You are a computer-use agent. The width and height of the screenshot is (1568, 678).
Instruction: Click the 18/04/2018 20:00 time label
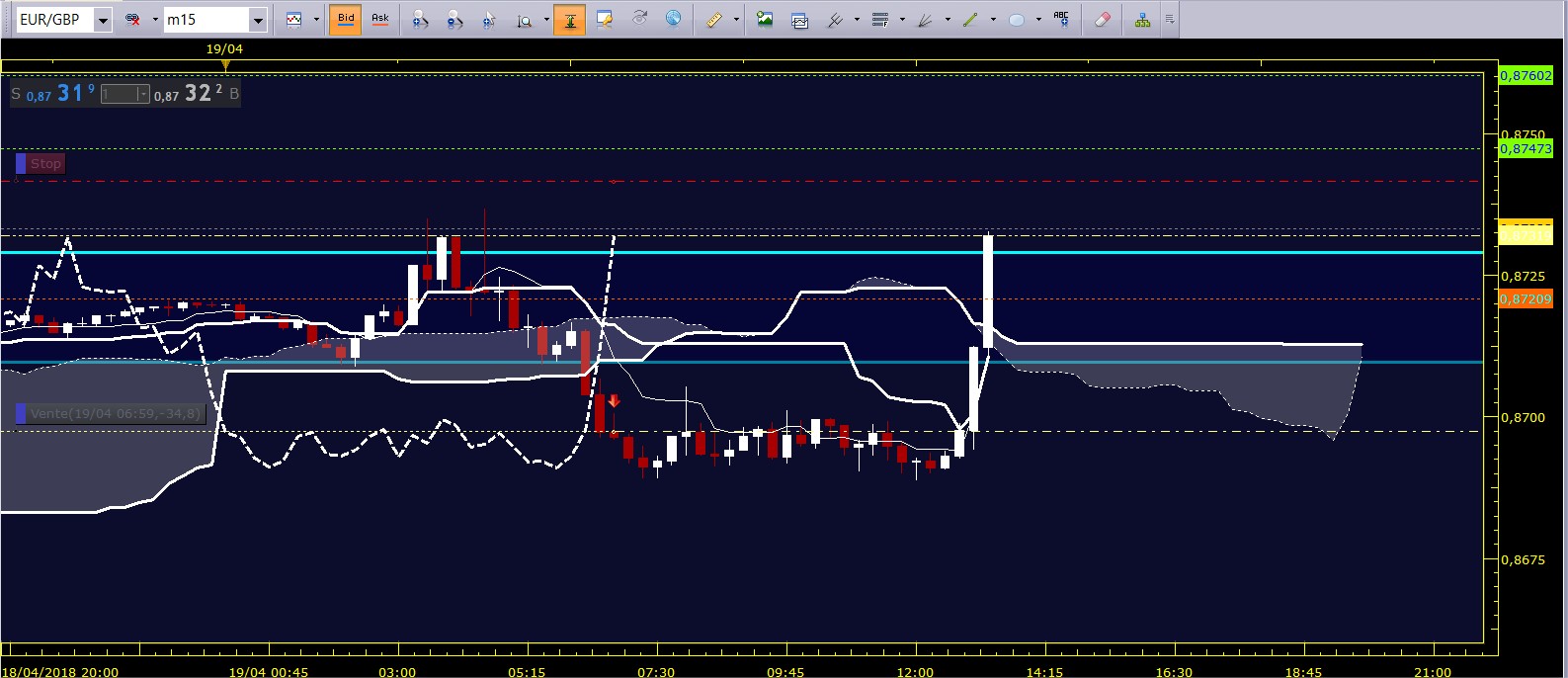click(x=60, y=671)
